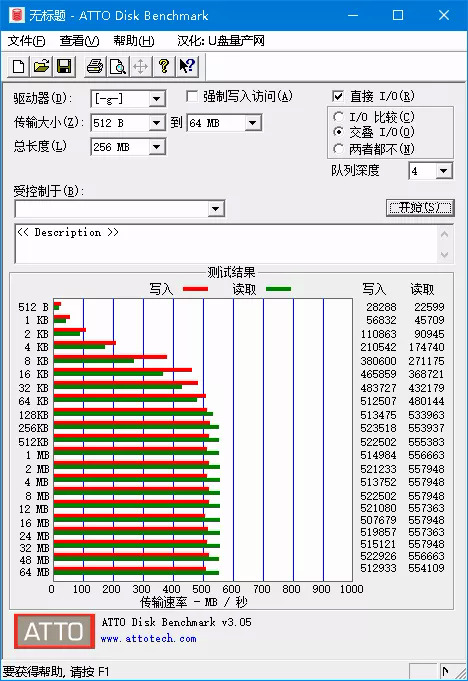
Task: Click the New file toolbar icon
Action: [19, 66]
